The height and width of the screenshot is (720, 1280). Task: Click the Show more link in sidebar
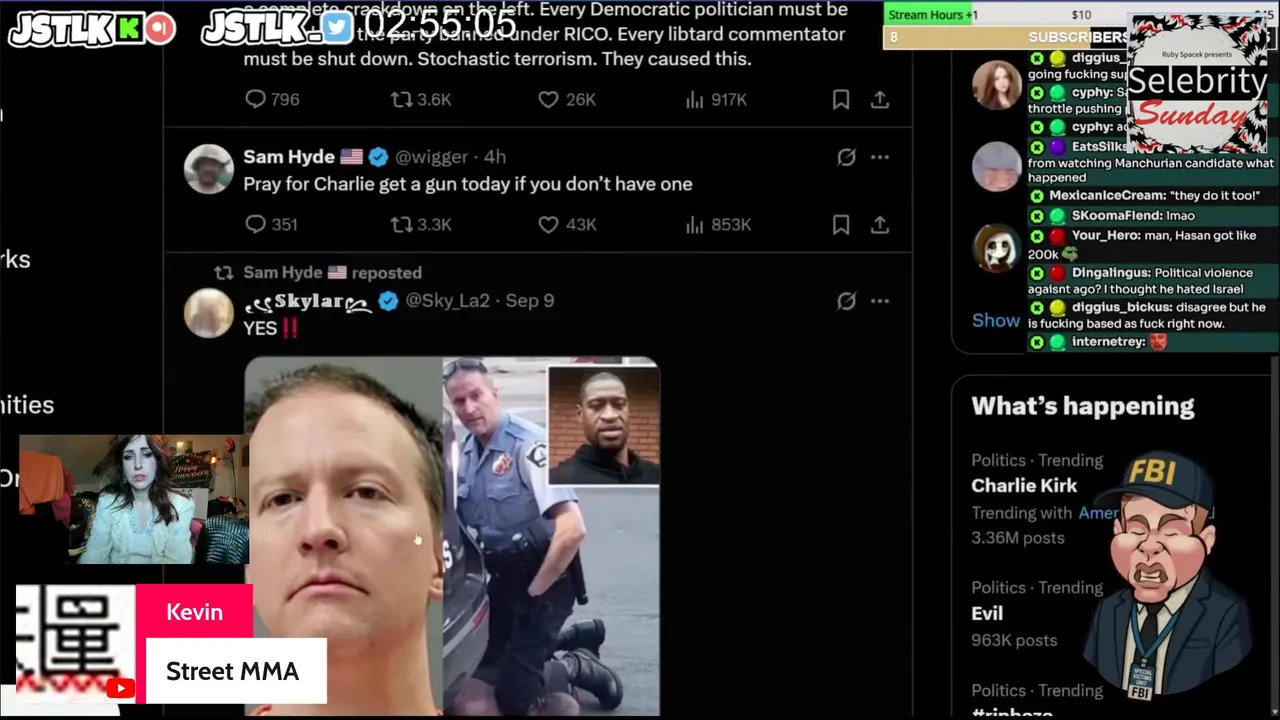pyautogui.click(x=996, y=320)
